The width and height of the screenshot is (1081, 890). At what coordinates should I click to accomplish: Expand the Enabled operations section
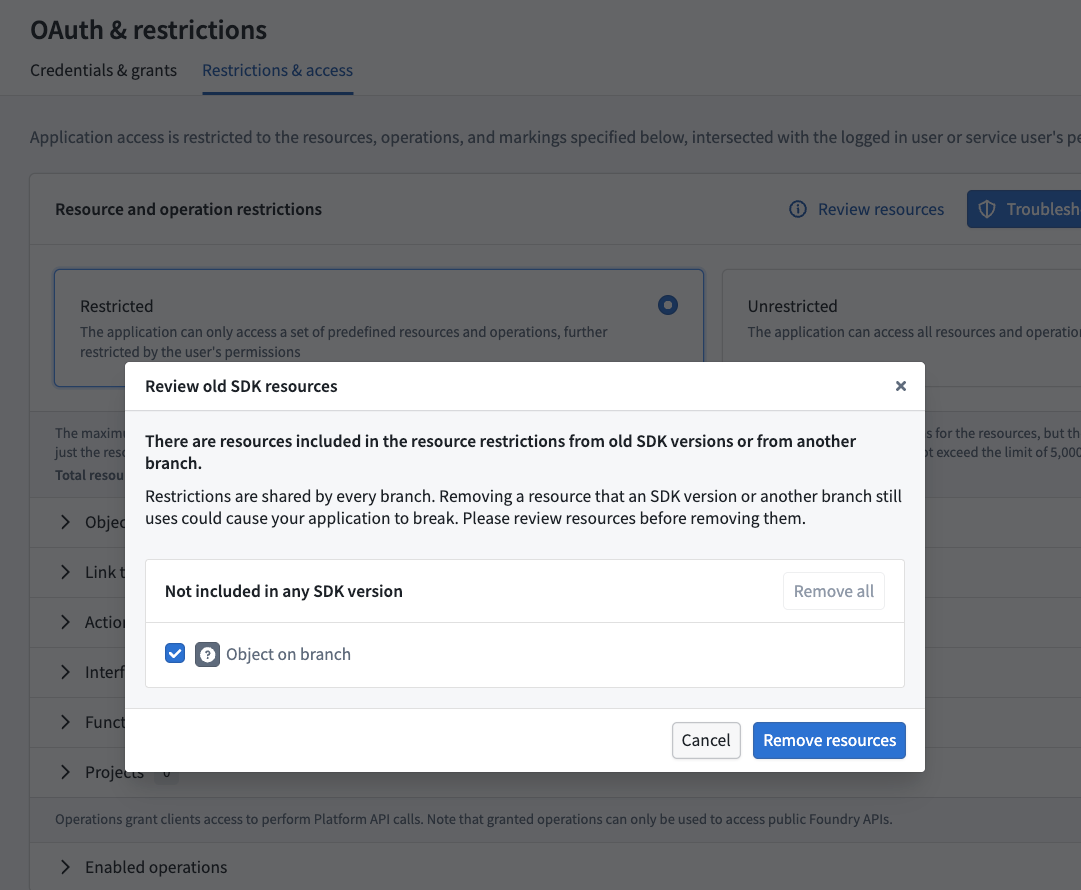(65, 867)
